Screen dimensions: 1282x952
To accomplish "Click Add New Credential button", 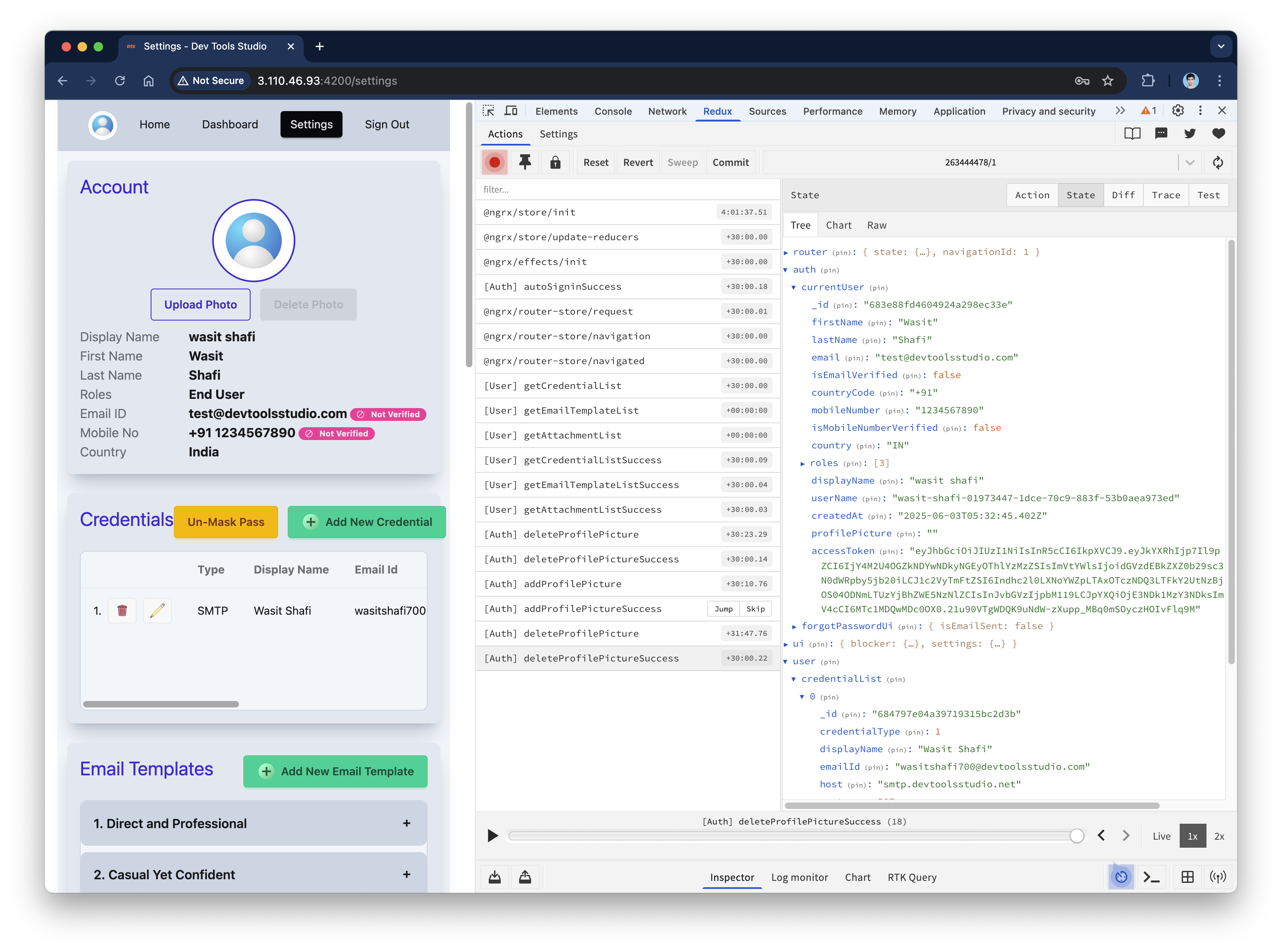I will coord(366,522).
